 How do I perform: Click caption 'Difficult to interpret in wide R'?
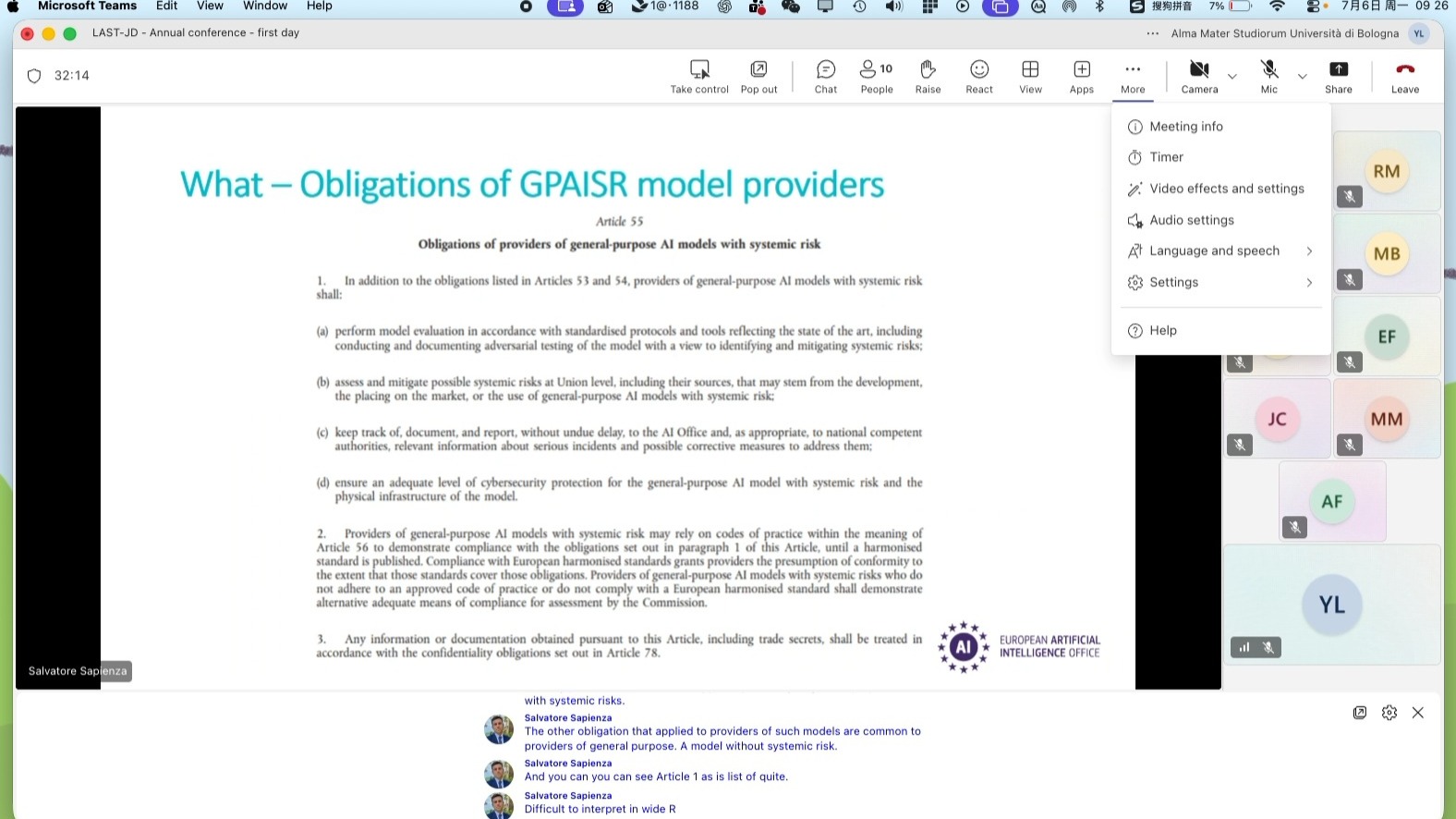pyautogui.click(x=601, y=809)
